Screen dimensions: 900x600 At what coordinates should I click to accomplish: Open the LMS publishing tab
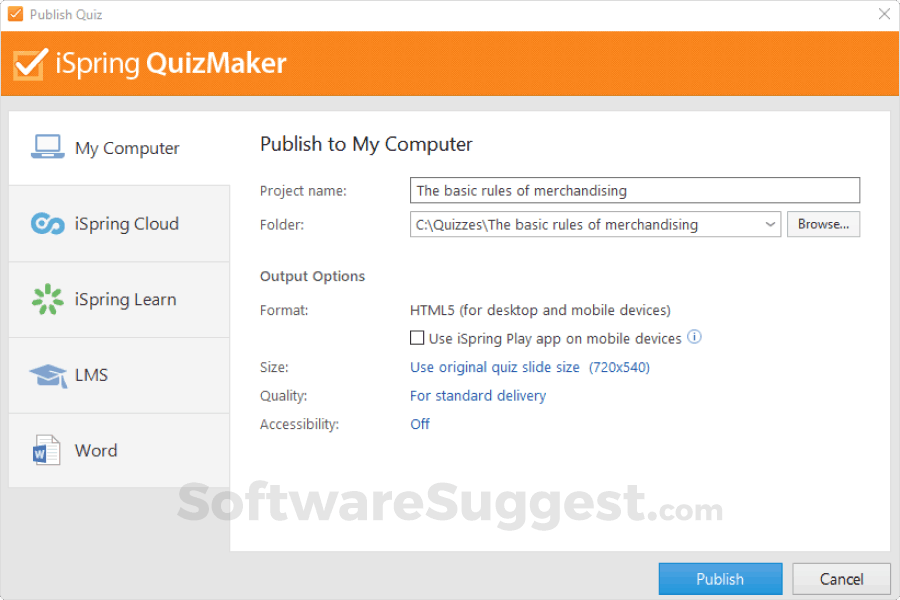pos(92,375)
